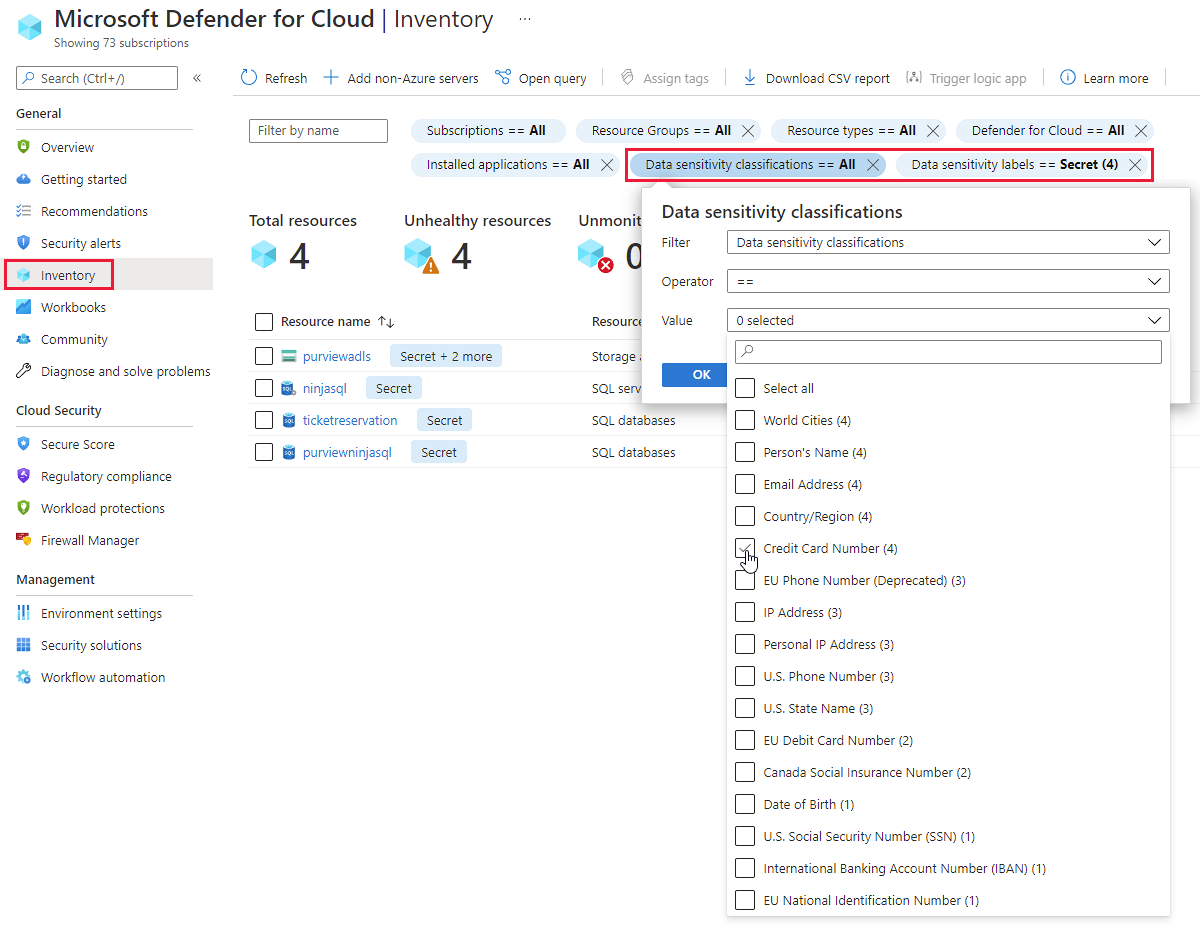Open Download CSV report

(x=749, y=78)
